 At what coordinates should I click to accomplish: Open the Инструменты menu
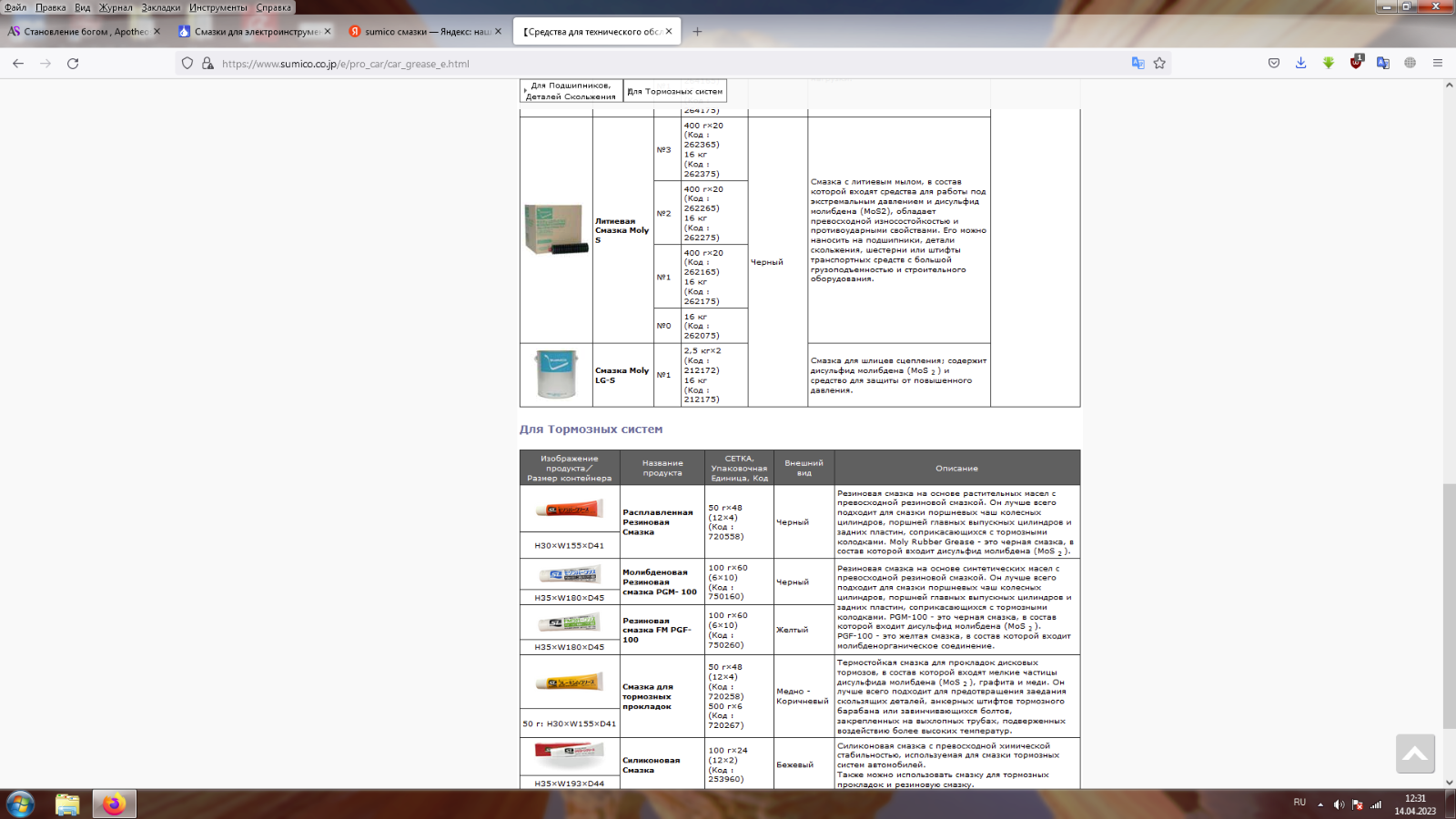[218, 7]
